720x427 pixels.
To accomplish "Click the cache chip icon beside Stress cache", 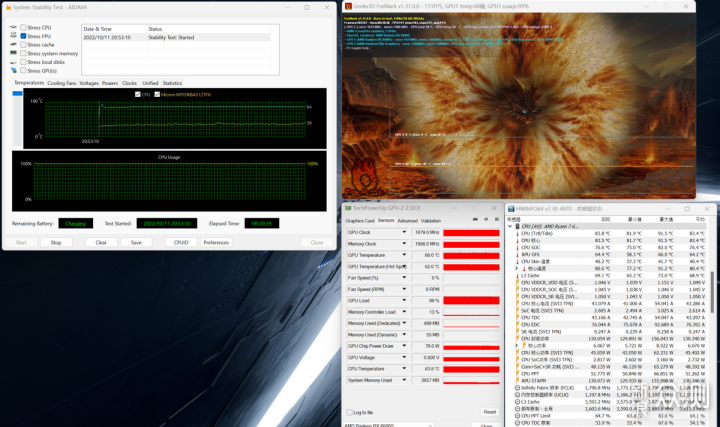I will (14, 45).
